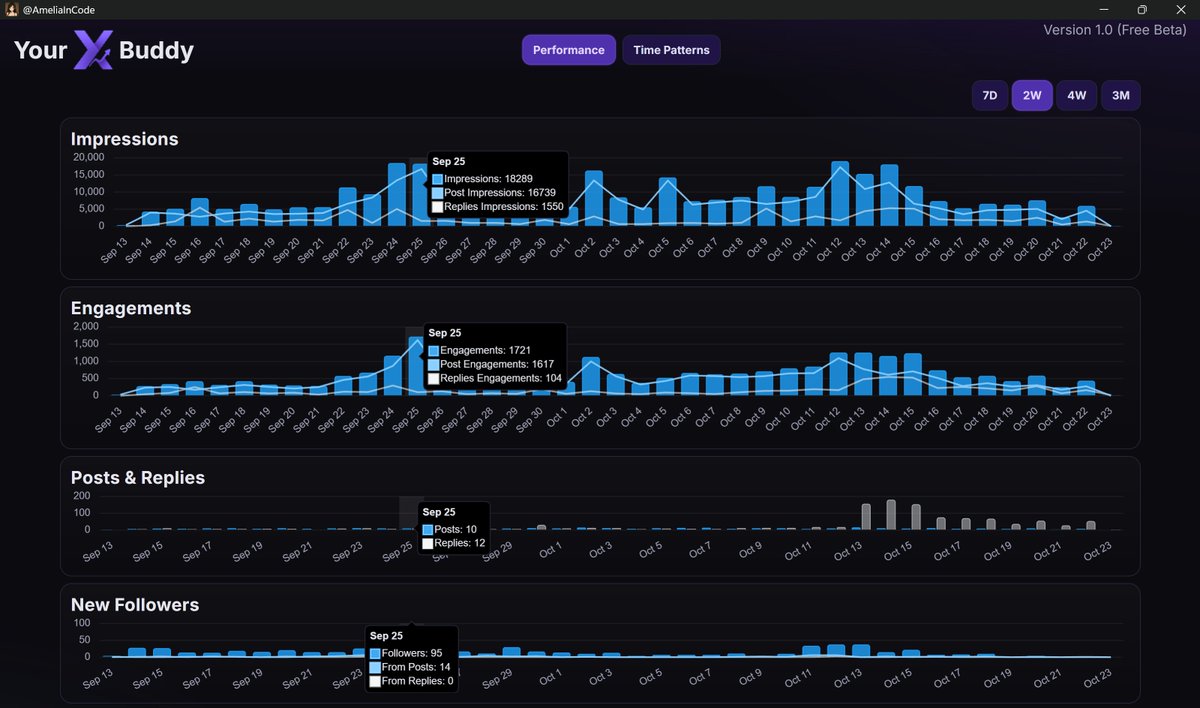1200x708 pixels.
Task: Click the Replies Impressions swatch in tooltip
Action: point(438,207)
